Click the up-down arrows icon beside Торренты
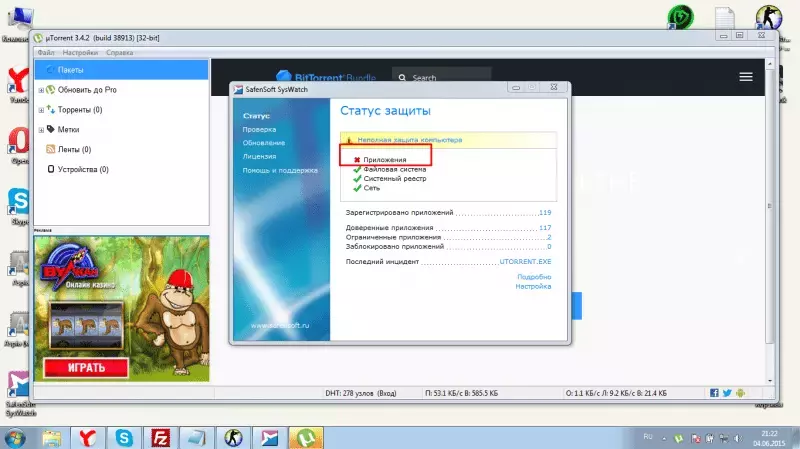Image resolution: width=800 pixels, height=449 pixels. pyautogui.click(x=51, y=109)
